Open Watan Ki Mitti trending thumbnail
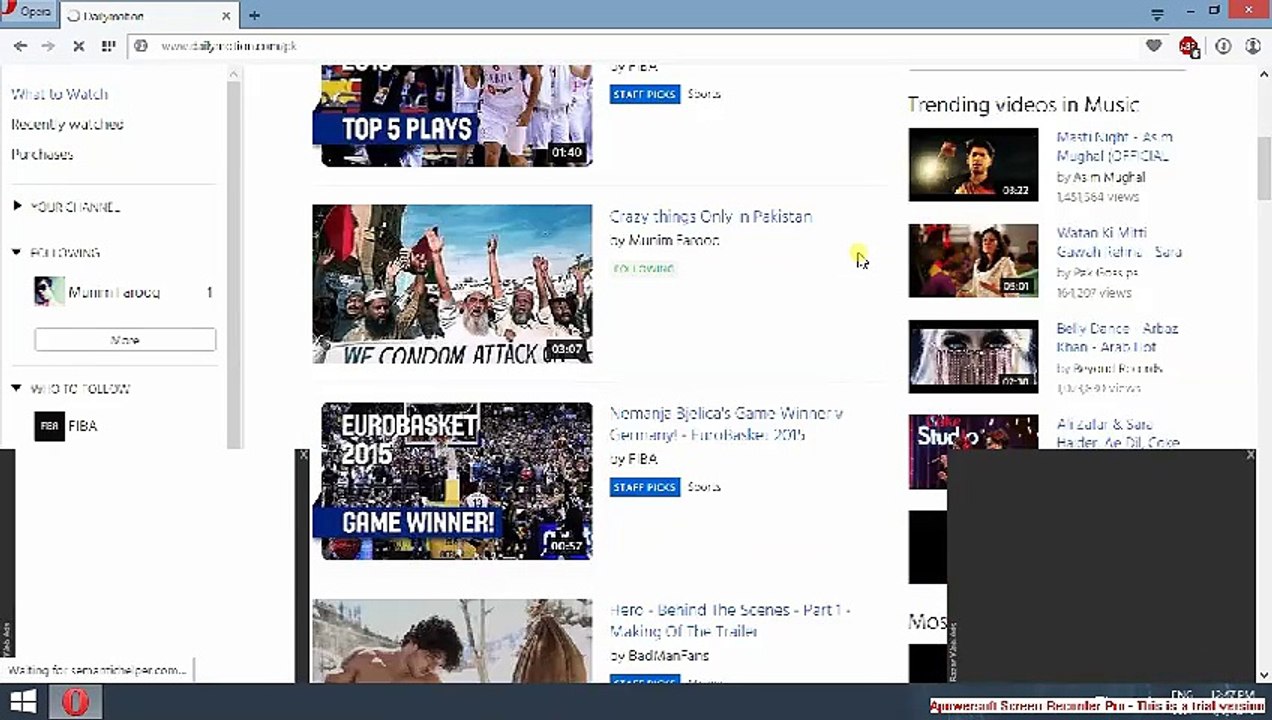 point(973,261)
